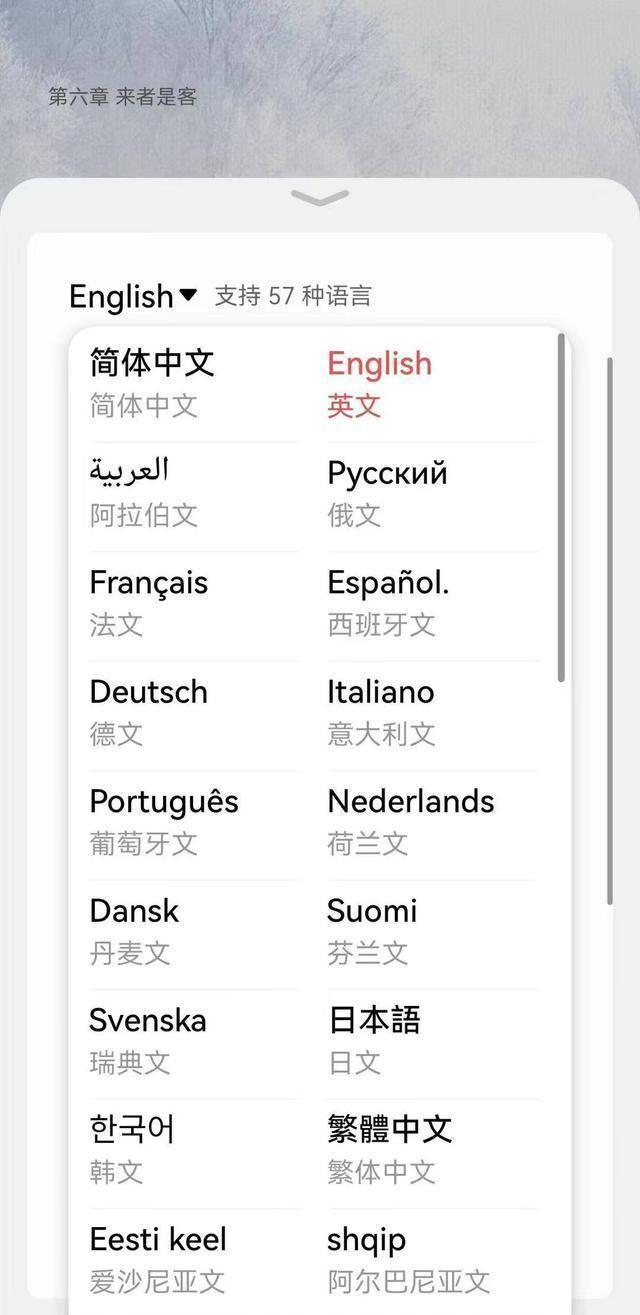Choose 日本語 language option
Screen dimensions: 640x1315
(x=374, y=1040)
